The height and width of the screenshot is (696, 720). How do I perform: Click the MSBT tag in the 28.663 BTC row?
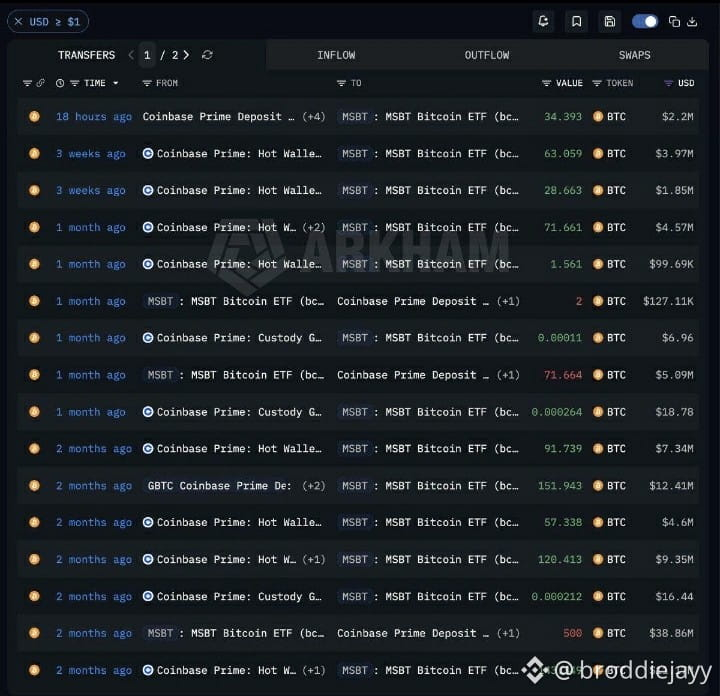click(354, 191)
